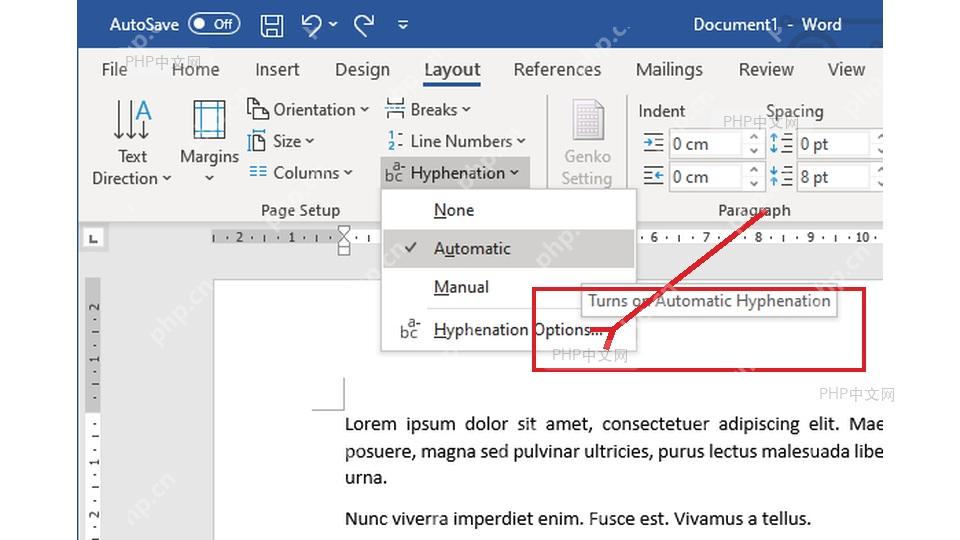Click the tab selector button at ruler corner

[x=93, y=238]
